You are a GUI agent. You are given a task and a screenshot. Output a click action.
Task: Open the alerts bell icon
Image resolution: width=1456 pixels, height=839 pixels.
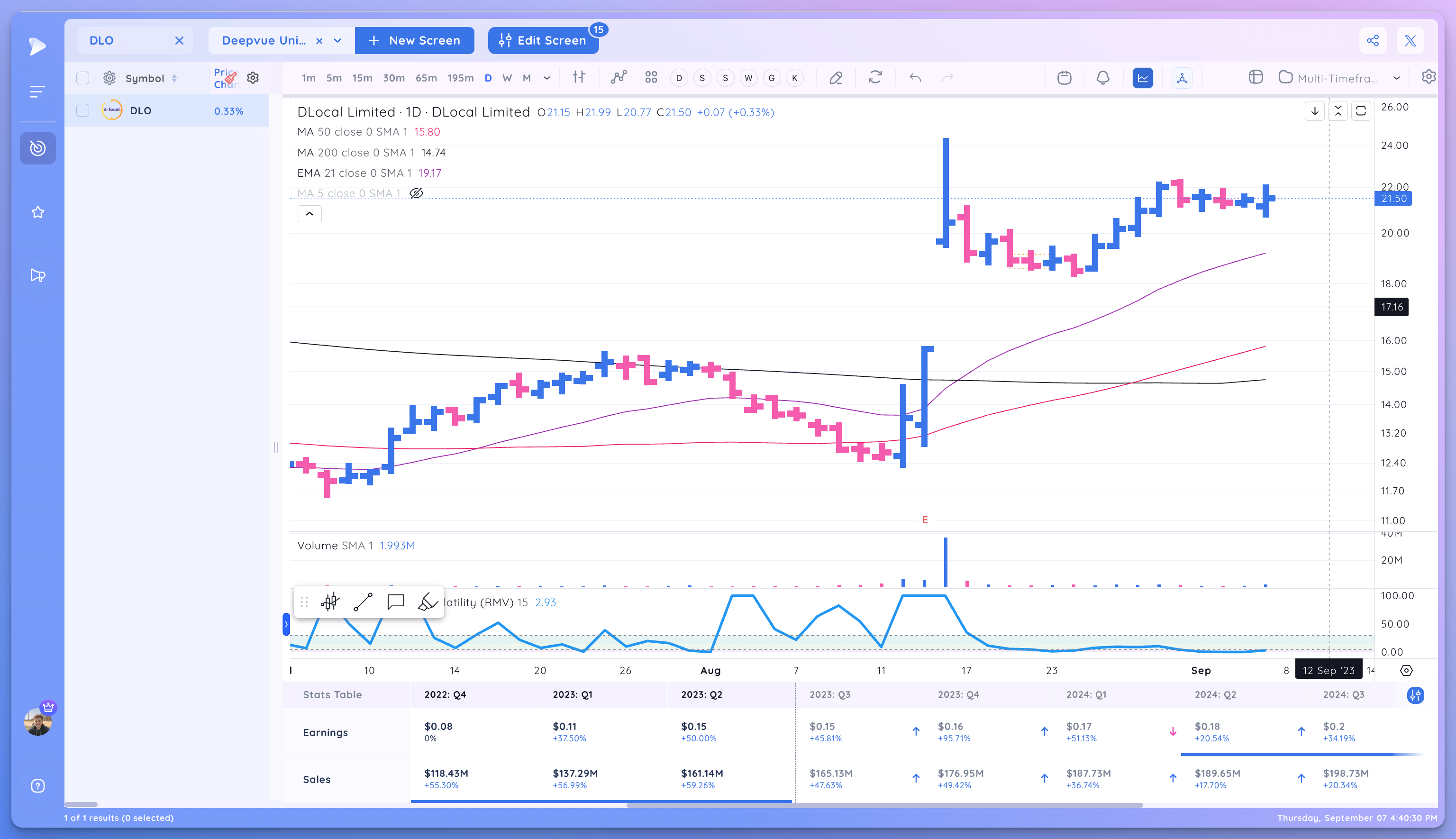pos(1103,78)
